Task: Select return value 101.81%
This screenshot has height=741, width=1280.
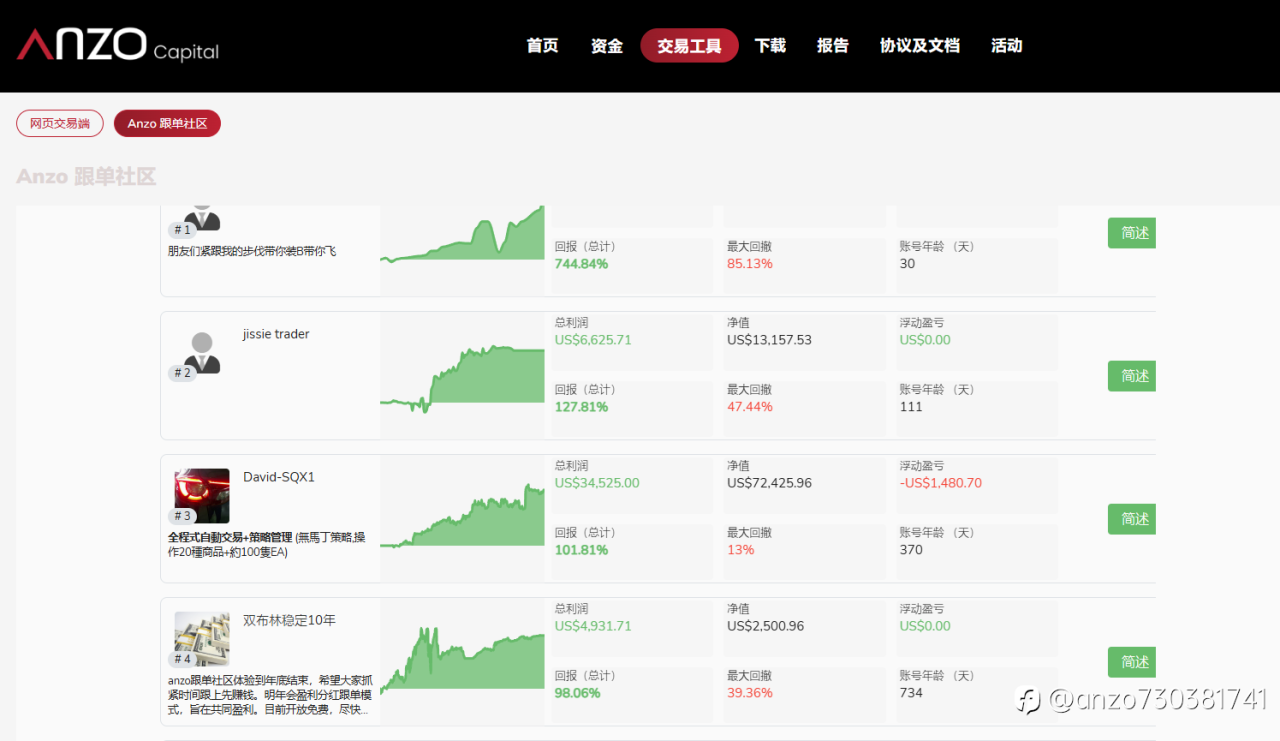Action: click(x=581, y=550)
